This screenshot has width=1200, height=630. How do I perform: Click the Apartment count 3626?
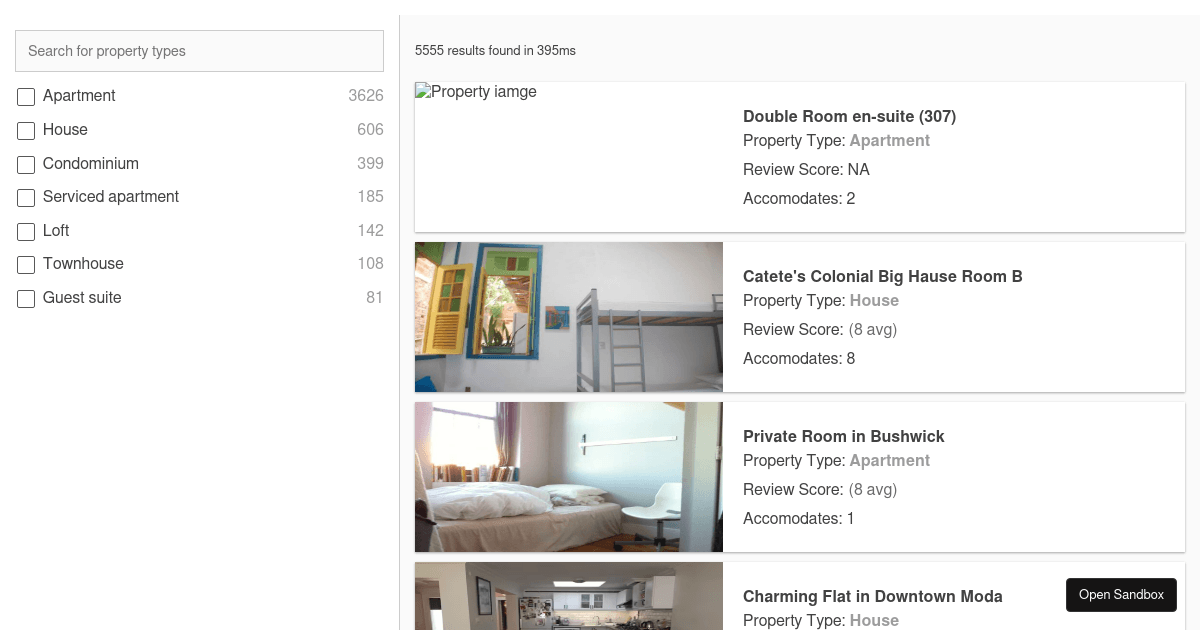coord(366,96)
